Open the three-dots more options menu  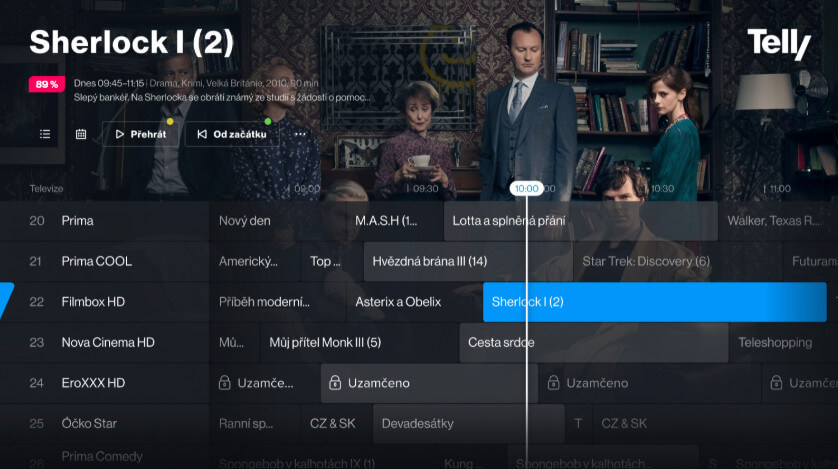click(x=300, y=134)
